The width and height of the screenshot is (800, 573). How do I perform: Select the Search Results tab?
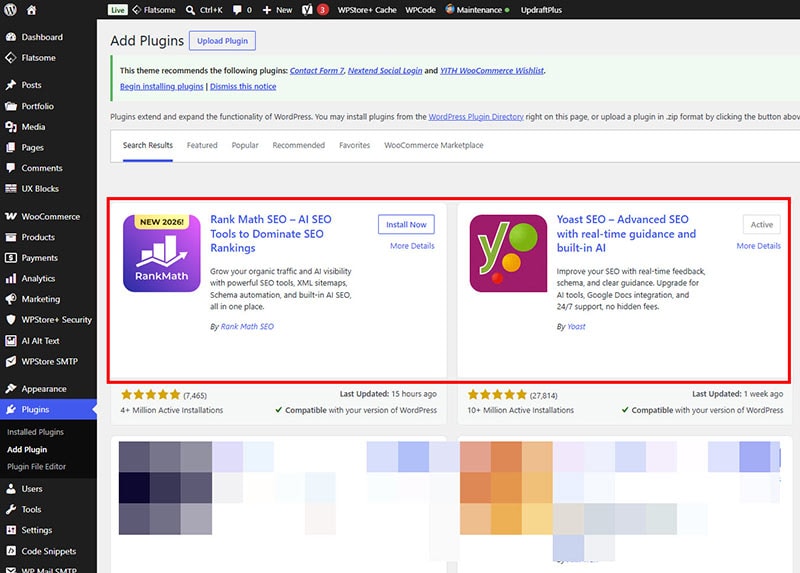point(148,145)
